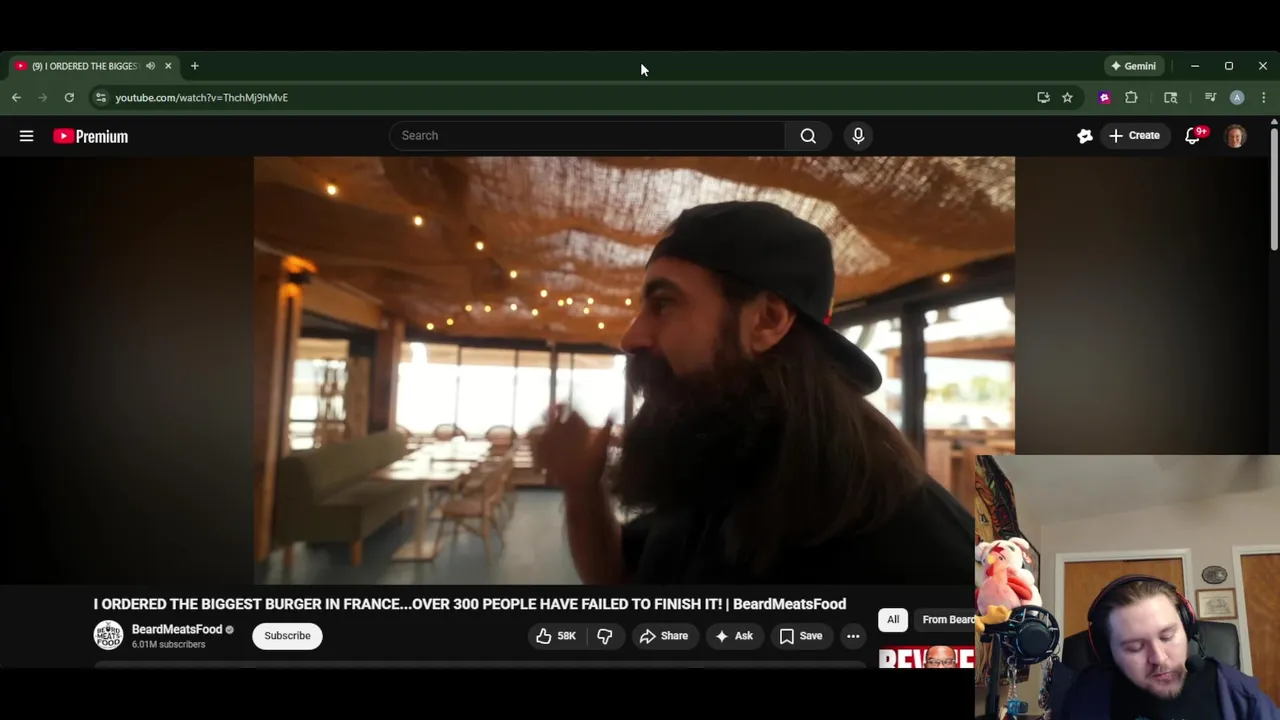Click the badge icon left of Create

(1085, 136)
